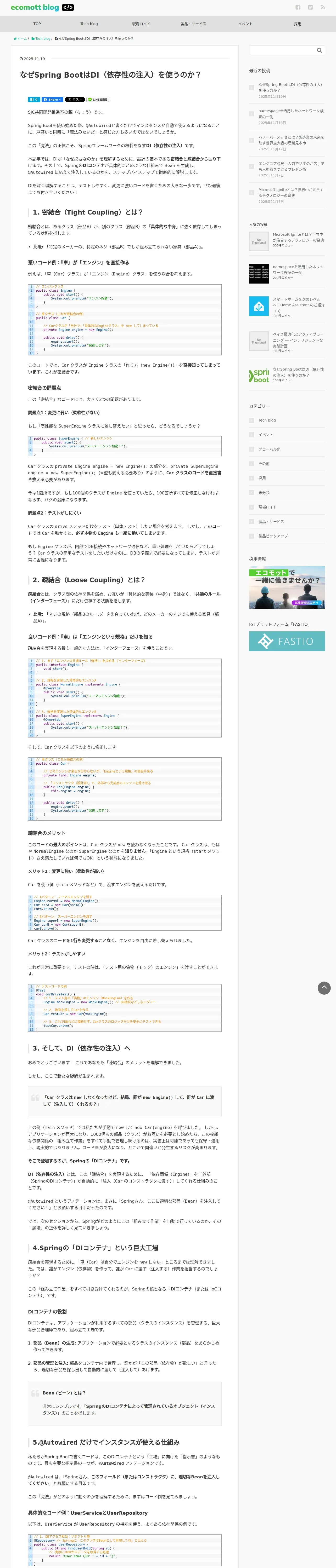Click heading 3. そして、DI（依存性の注入）へ
The width and height of the screenshot is (336, 1568).
pyautogui.click(x=81, y=1048)
